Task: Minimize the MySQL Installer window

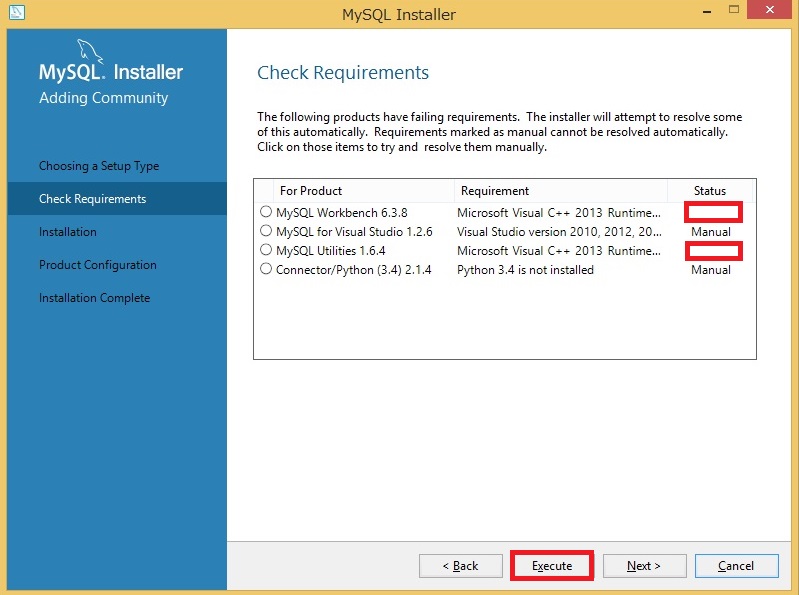Action: pos(707,11)
